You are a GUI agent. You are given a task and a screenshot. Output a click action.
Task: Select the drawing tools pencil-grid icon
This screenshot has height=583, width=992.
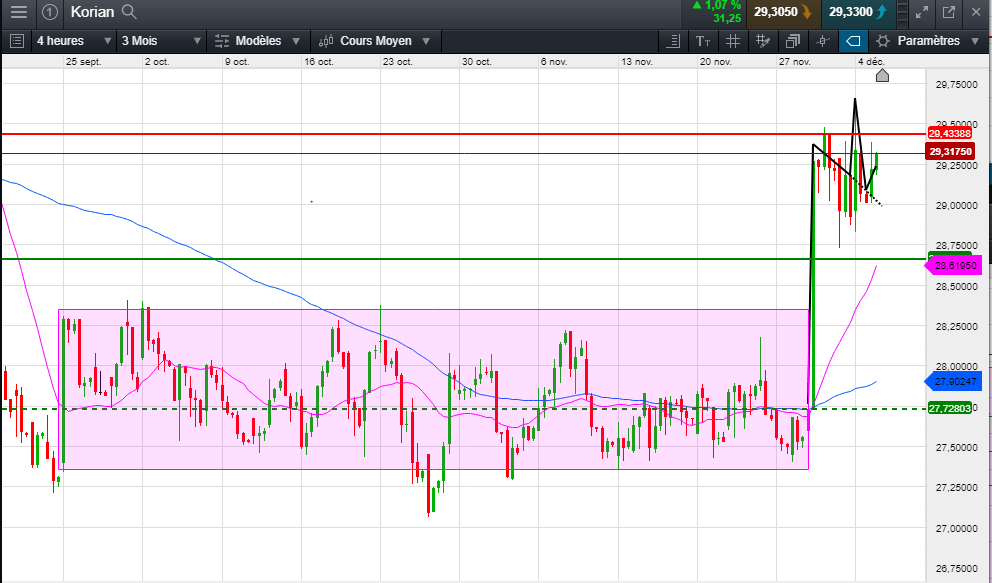click(x=763, y=41)
